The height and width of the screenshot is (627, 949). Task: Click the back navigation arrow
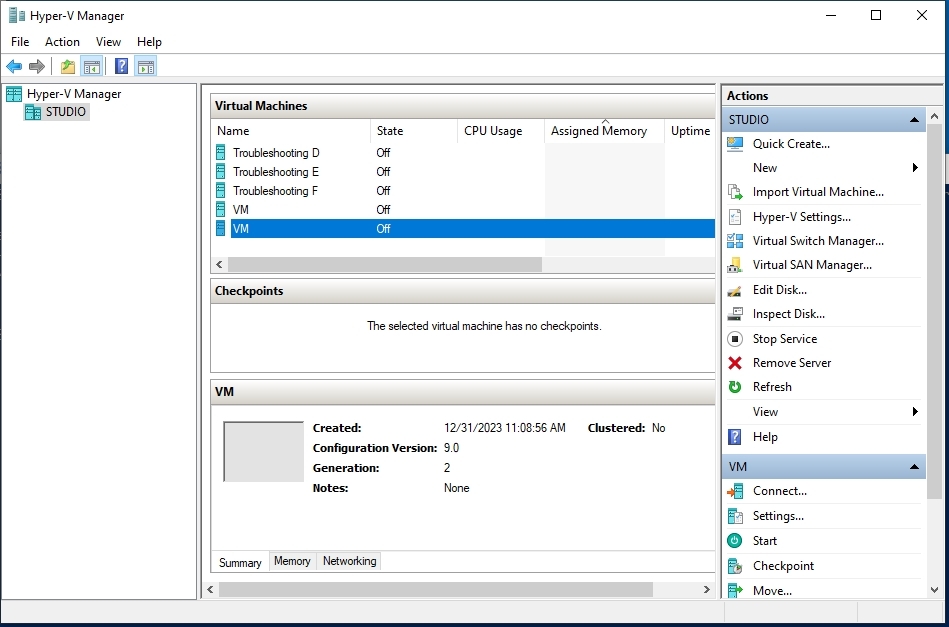(13, 66)
